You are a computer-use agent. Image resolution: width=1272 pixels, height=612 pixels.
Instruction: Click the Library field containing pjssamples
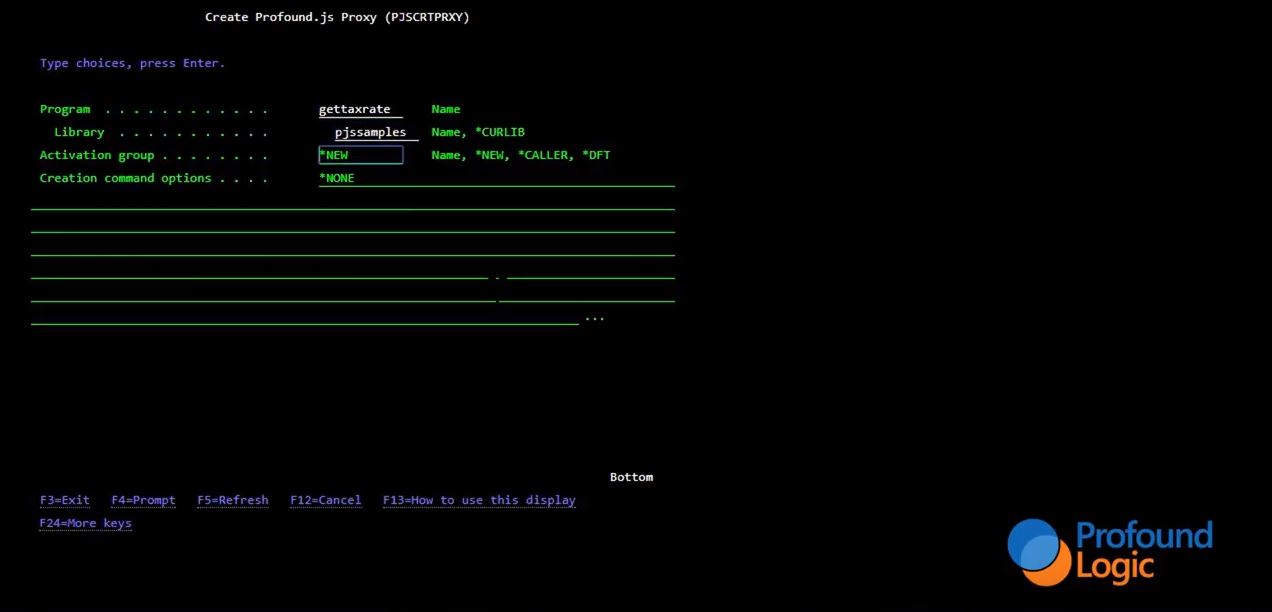point(376,132)
